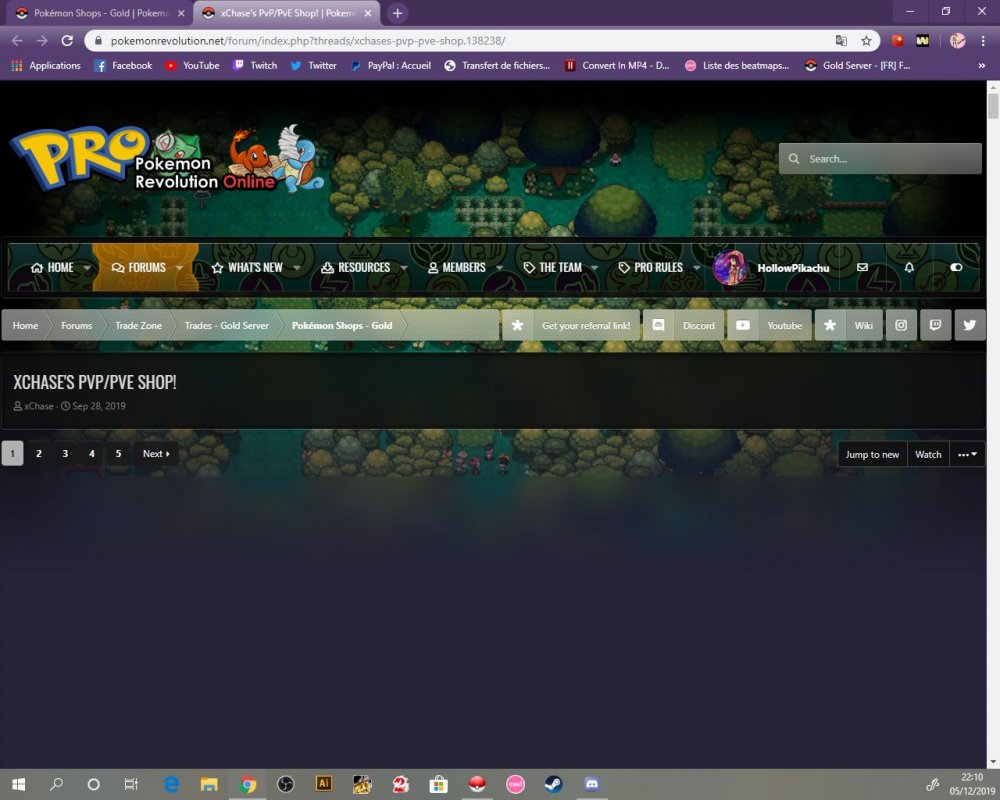Expand the Resources dropdown arrow
The width and height of the screenshot is (1000, 800).
pyautogui.click(x=404, y=267)
